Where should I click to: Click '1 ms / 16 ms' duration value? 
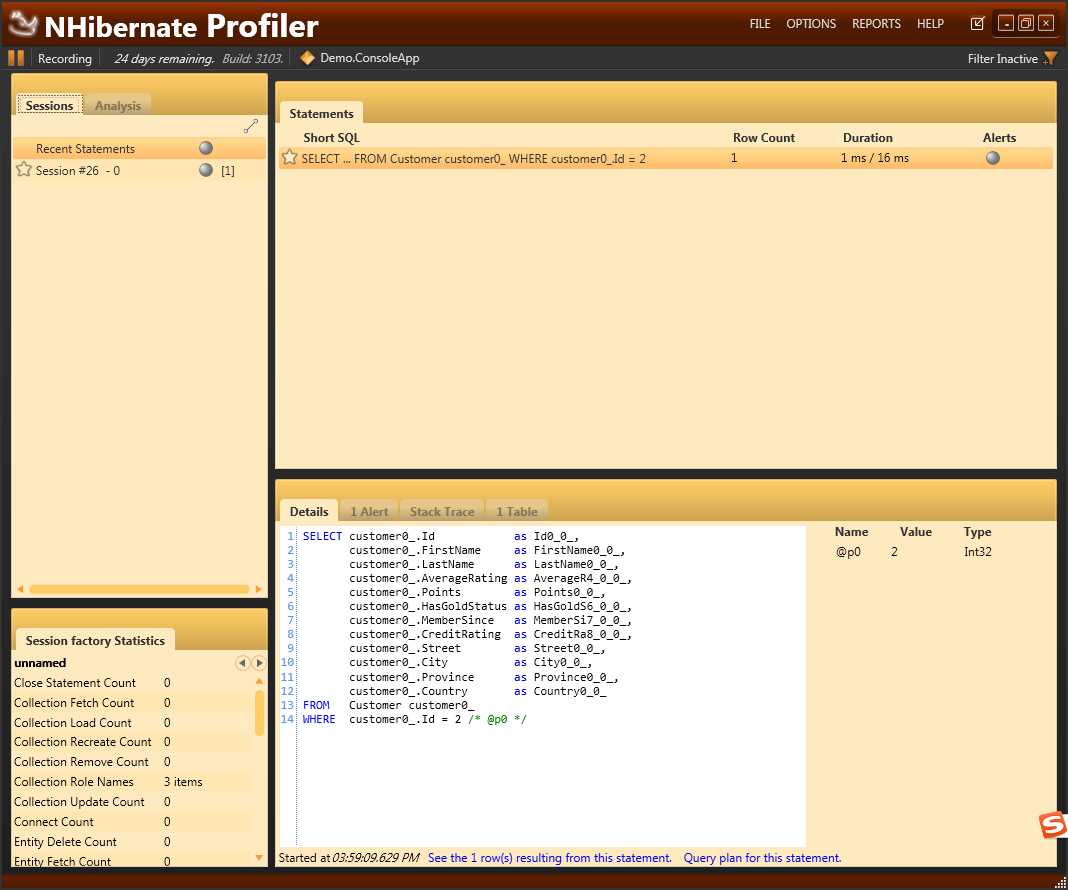coord(875,158)
